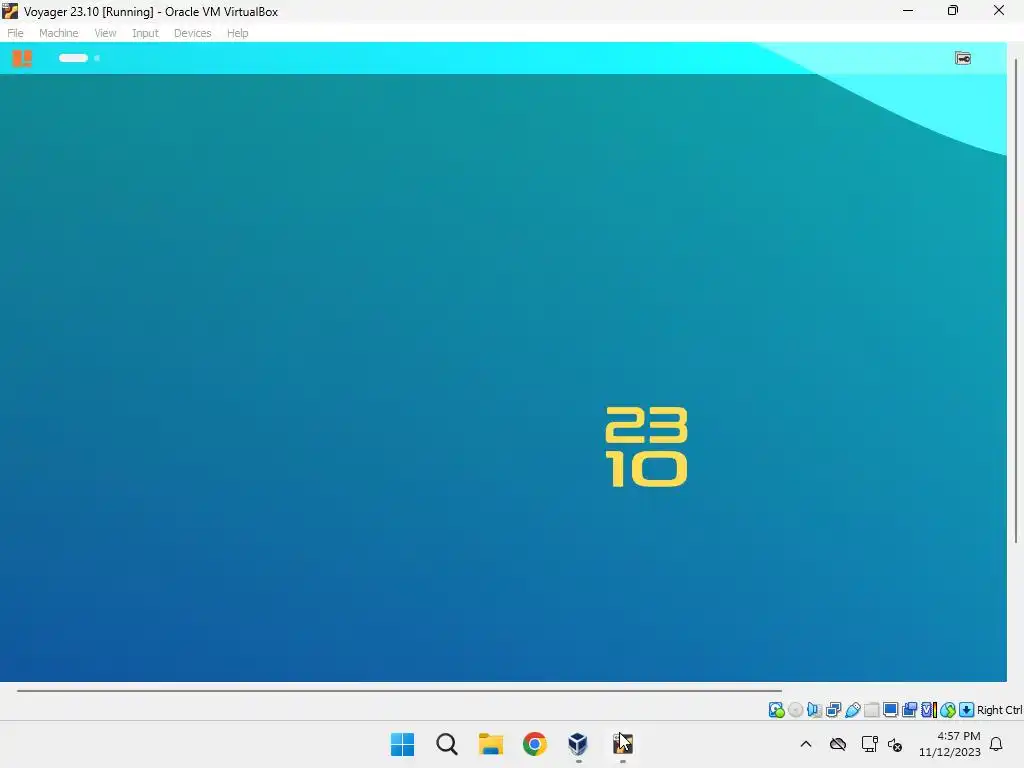Open Google Chrome from taskbar

(x=534, y=744)
